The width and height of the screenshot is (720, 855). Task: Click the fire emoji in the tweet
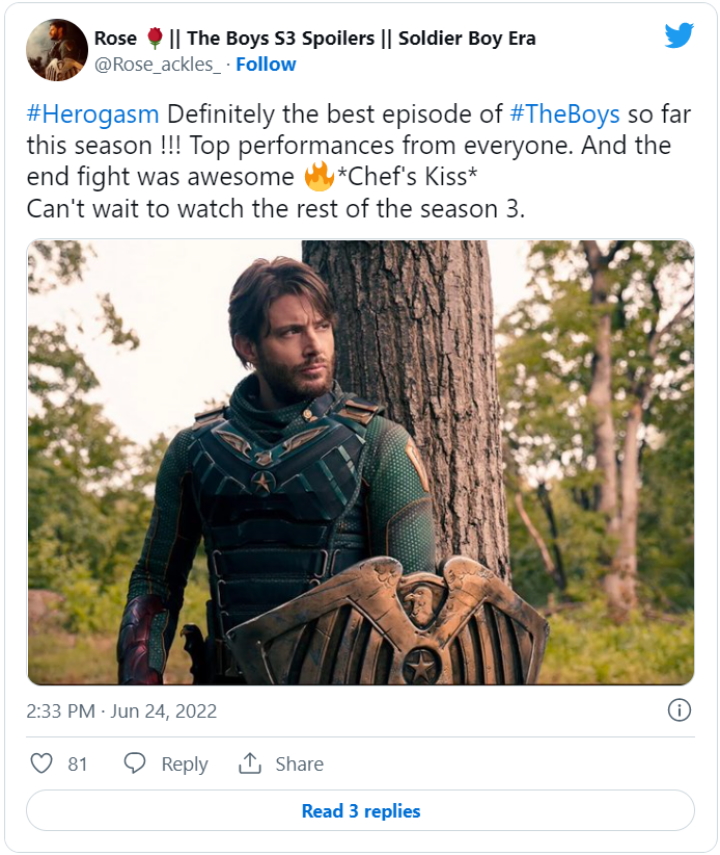[x=319, y=178]
